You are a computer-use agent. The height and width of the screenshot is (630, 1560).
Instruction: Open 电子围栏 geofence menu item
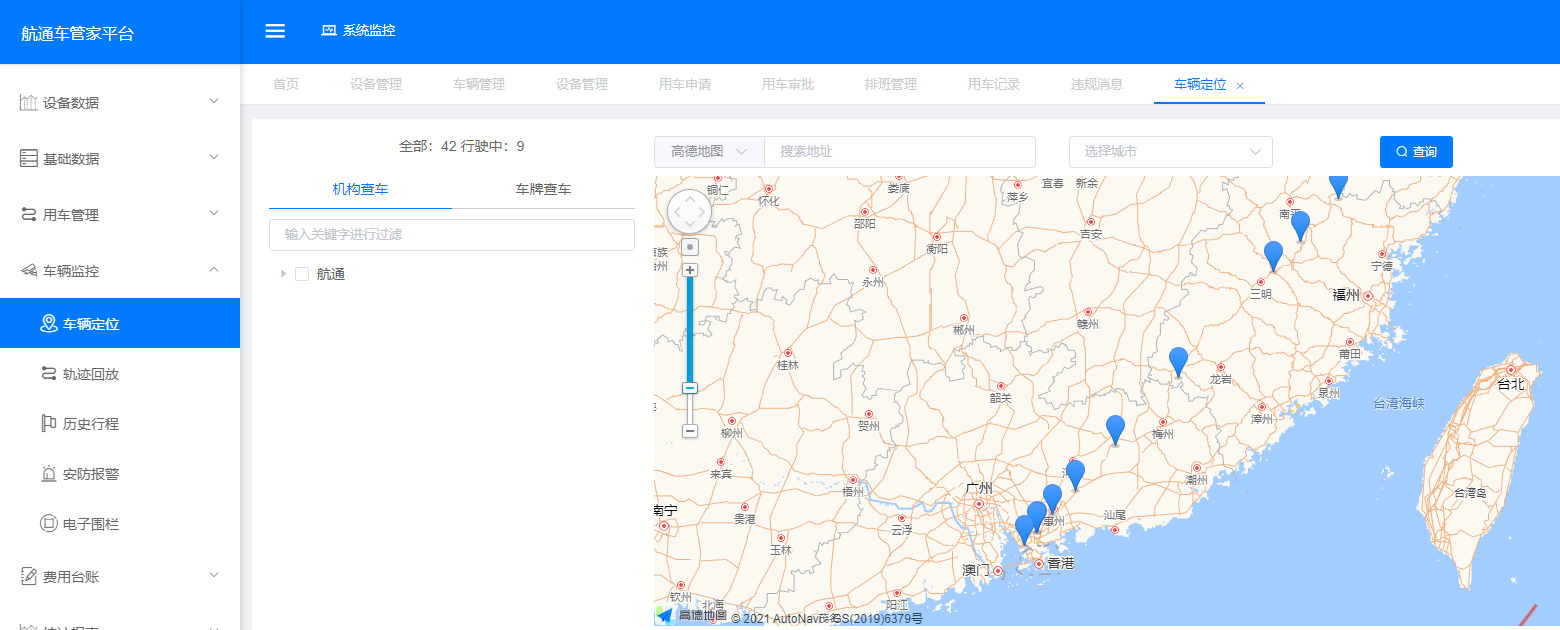coord(90,524)
